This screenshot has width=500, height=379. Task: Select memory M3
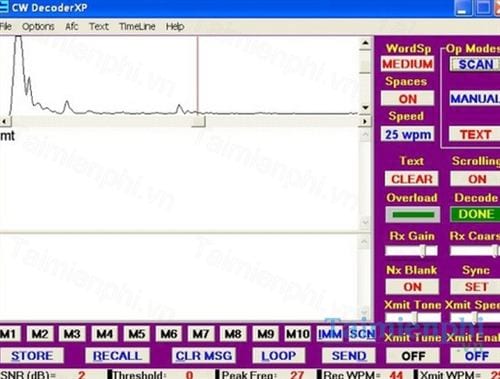pyautogui.click(x=72, y=334)
